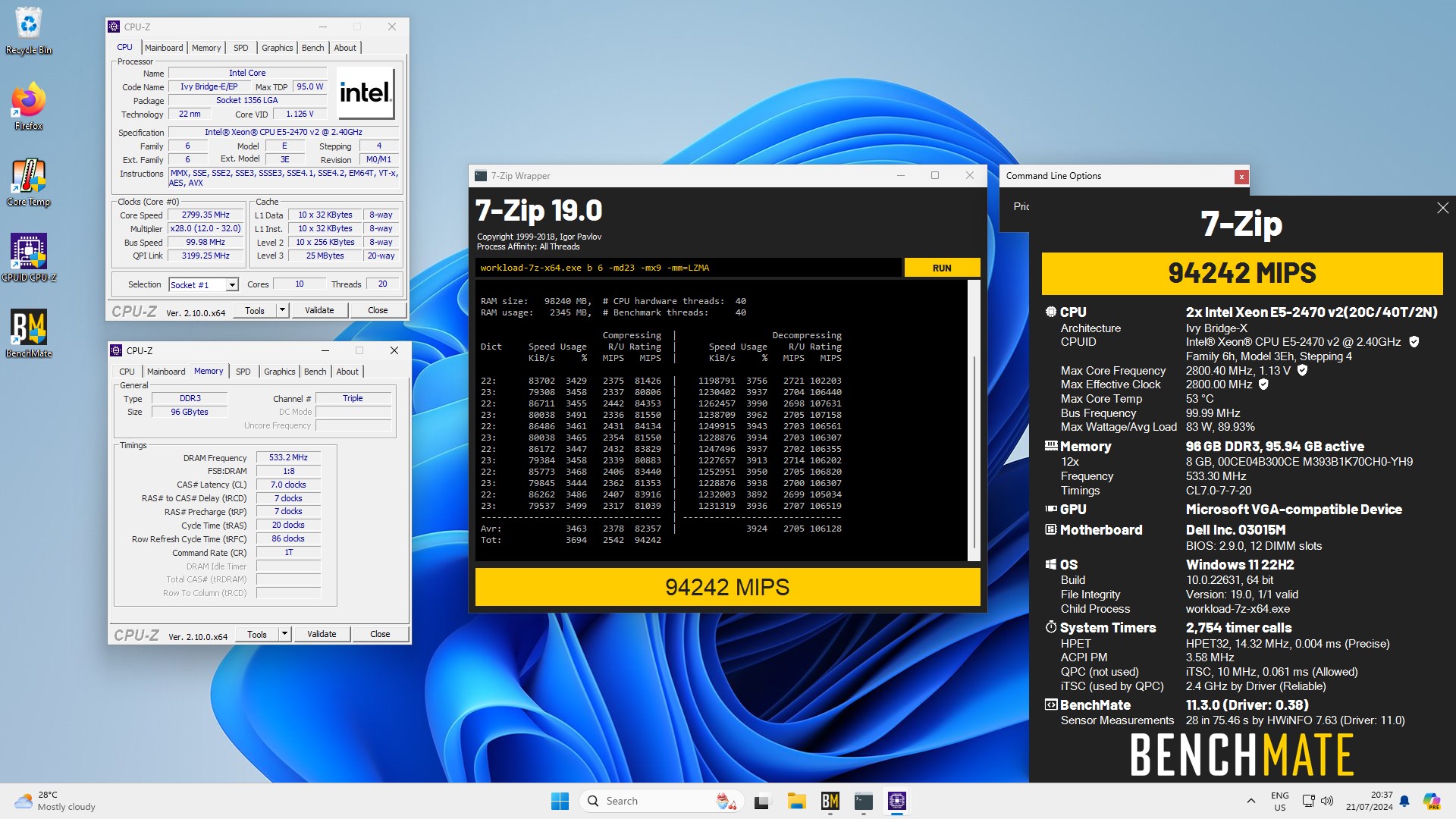
Task: Close the Command Line Options window
Action: point(1241,177)
